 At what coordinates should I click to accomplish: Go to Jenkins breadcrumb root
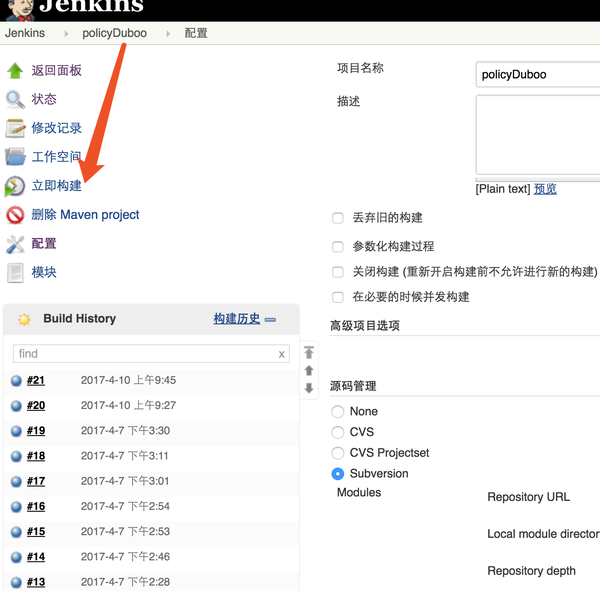(x=25, y=33)
